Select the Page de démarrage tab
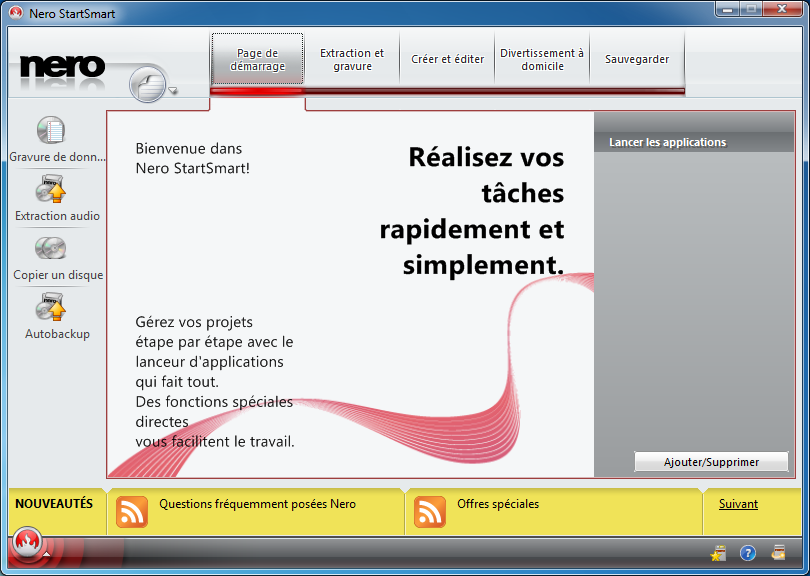This screenshot has width=810, height=576. tap(257, 60)
